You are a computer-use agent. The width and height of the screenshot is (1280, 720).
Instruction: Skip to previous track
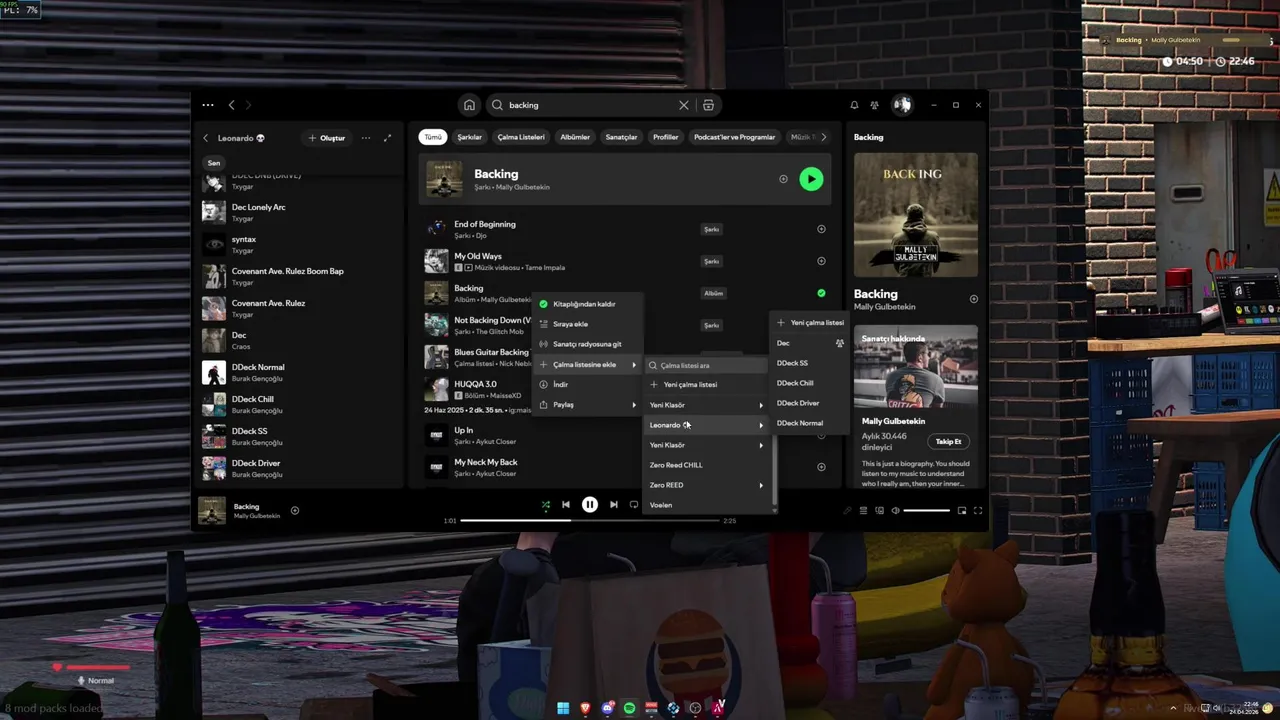pos(566,505)
